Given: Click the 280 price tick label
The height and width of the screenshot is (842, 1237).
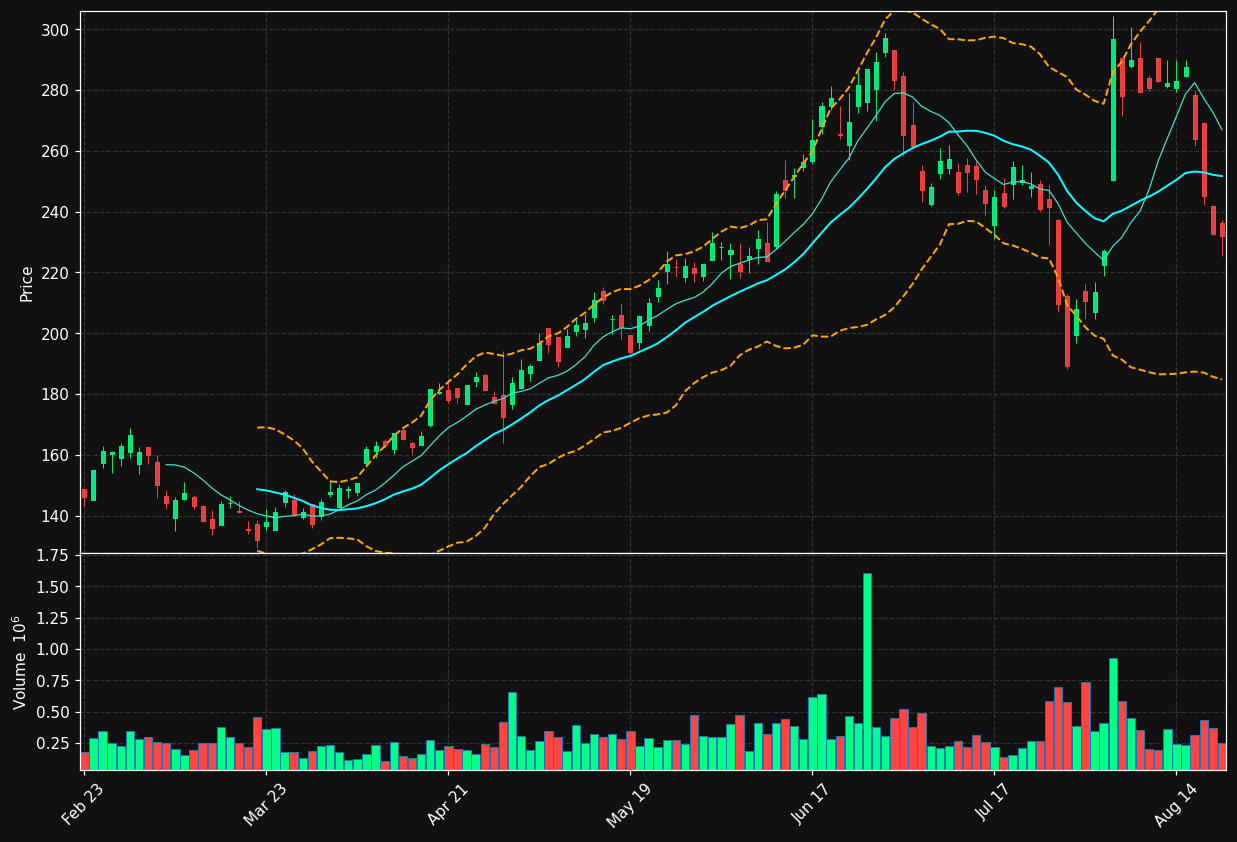Looking at the screenshot, I should [x=56, y=91].
